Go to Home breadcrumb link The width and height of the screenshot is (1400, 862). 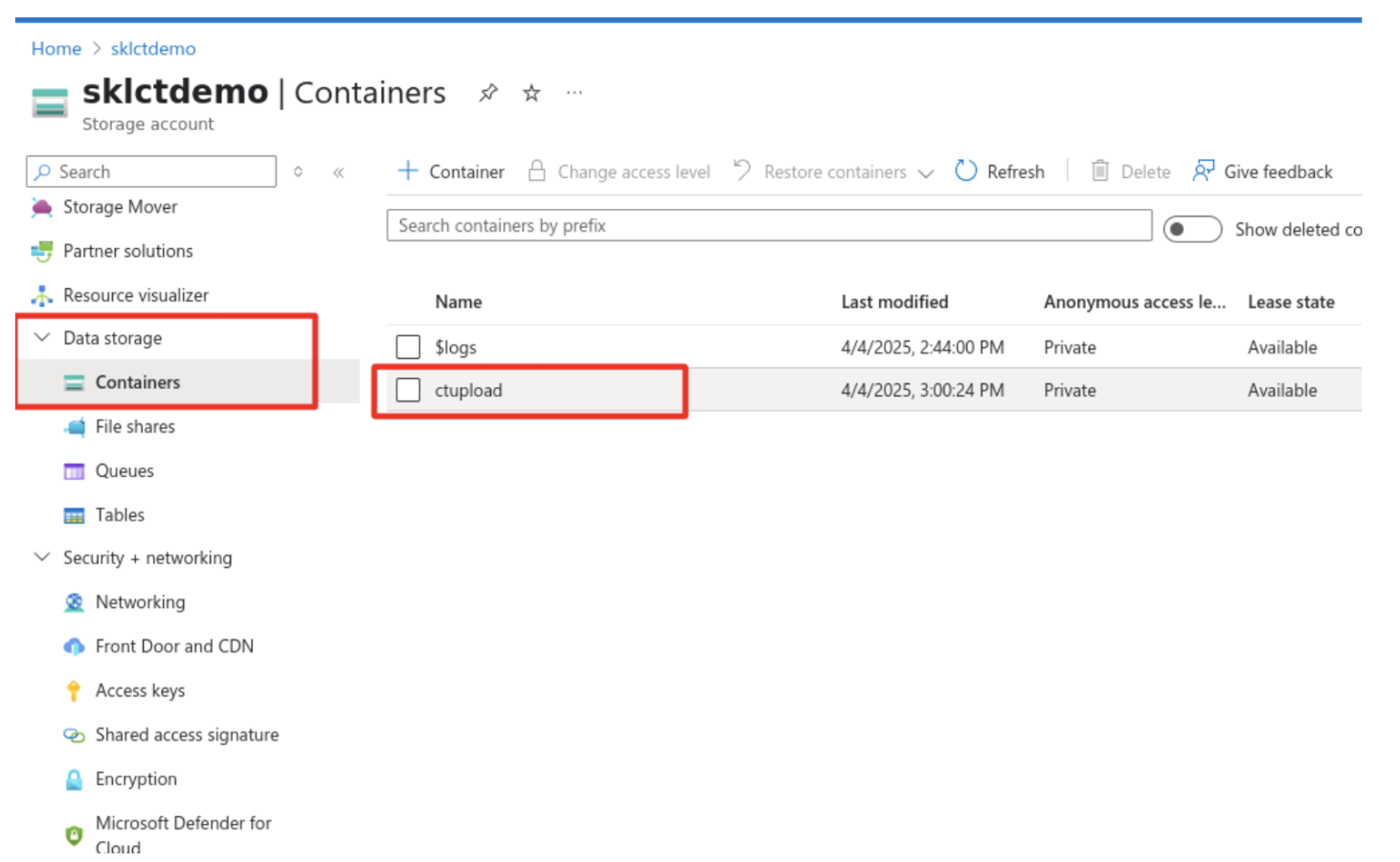pyautogui.click(x=56, y=48)
